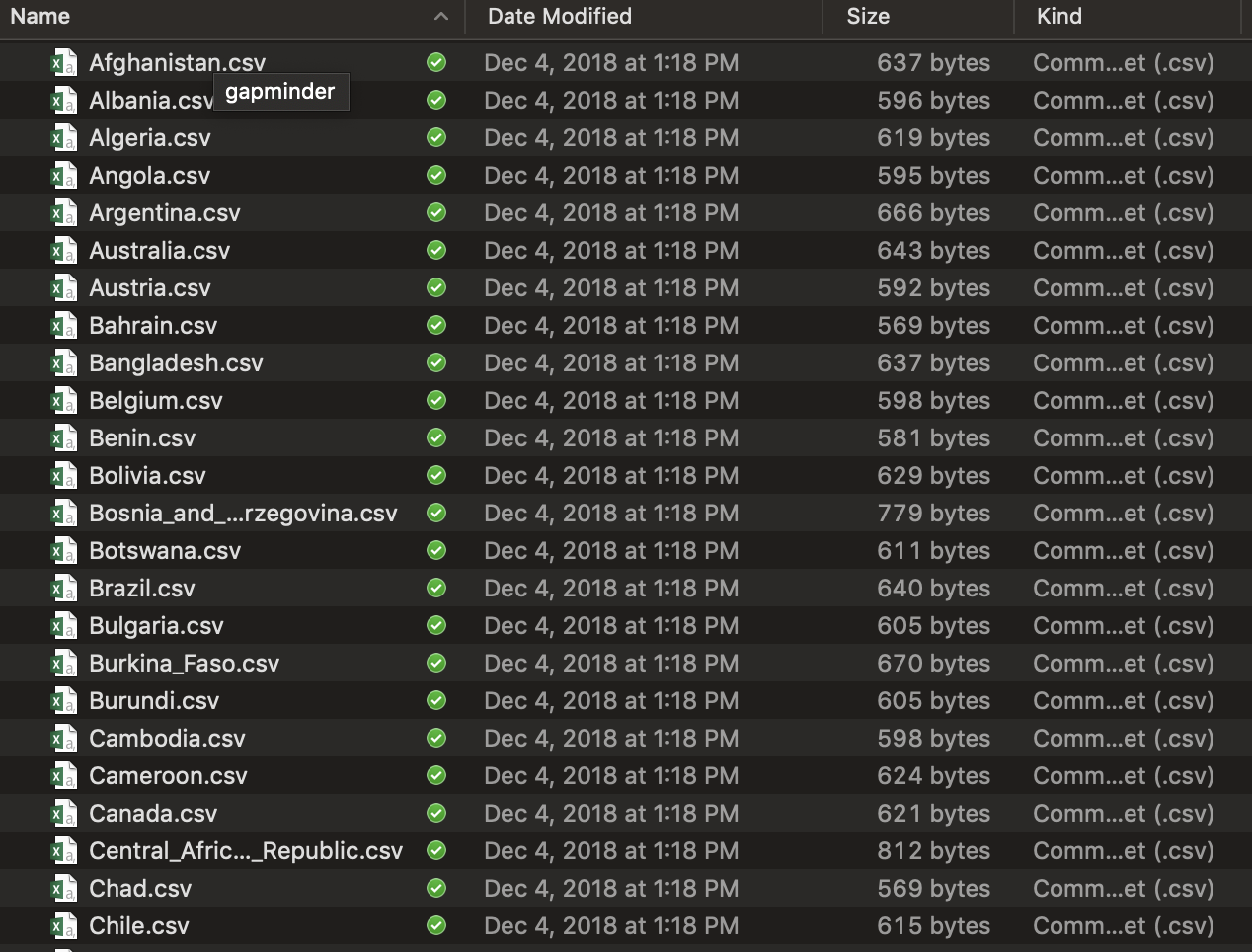Click green sync checkmark beside Belgium.csv
The width and height of the screenshot is (1252, 952).
point(436,401)
